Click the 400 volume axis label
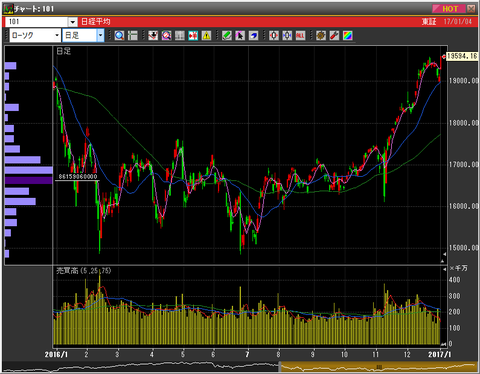 point(454,280)
